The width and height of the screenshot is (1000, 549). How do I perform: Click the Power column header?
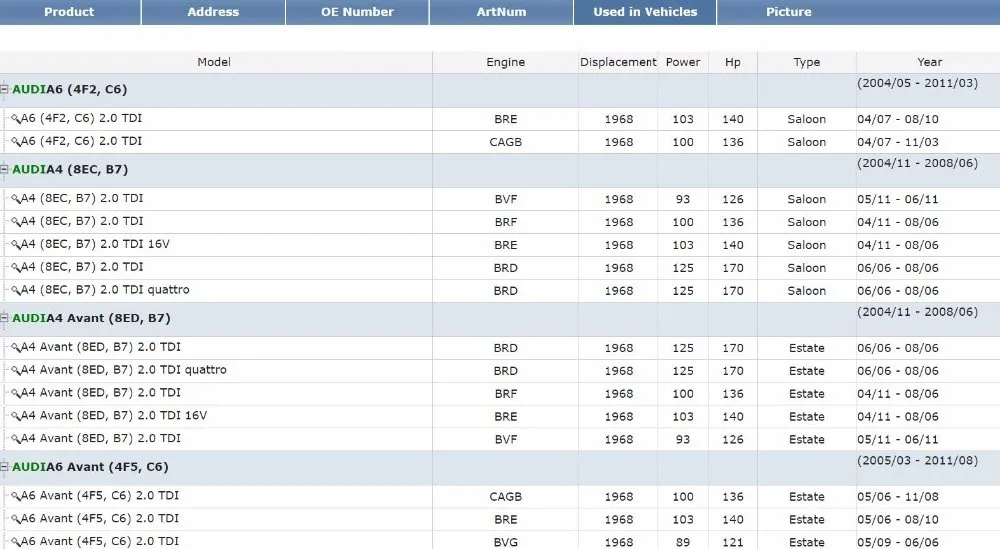point(683,62)
